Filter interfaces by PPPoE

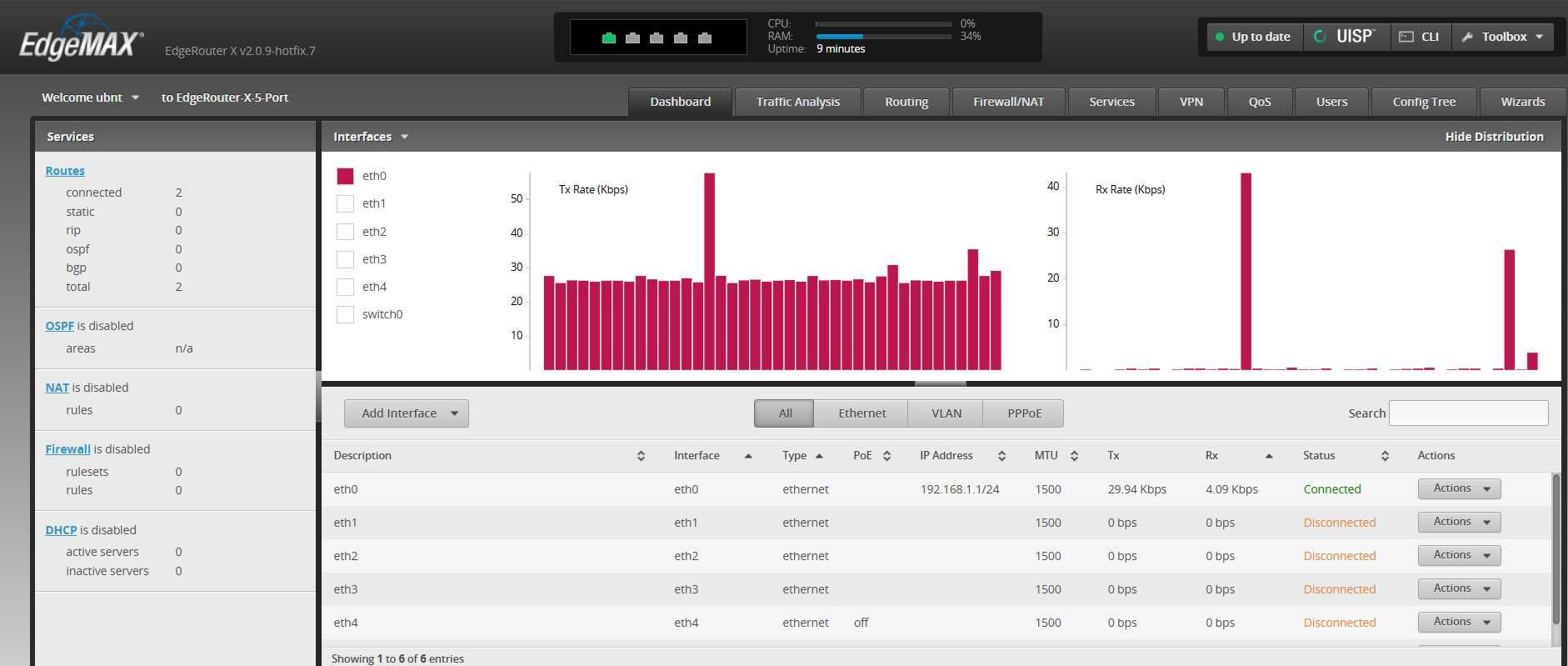click(x=1024, y=413)
